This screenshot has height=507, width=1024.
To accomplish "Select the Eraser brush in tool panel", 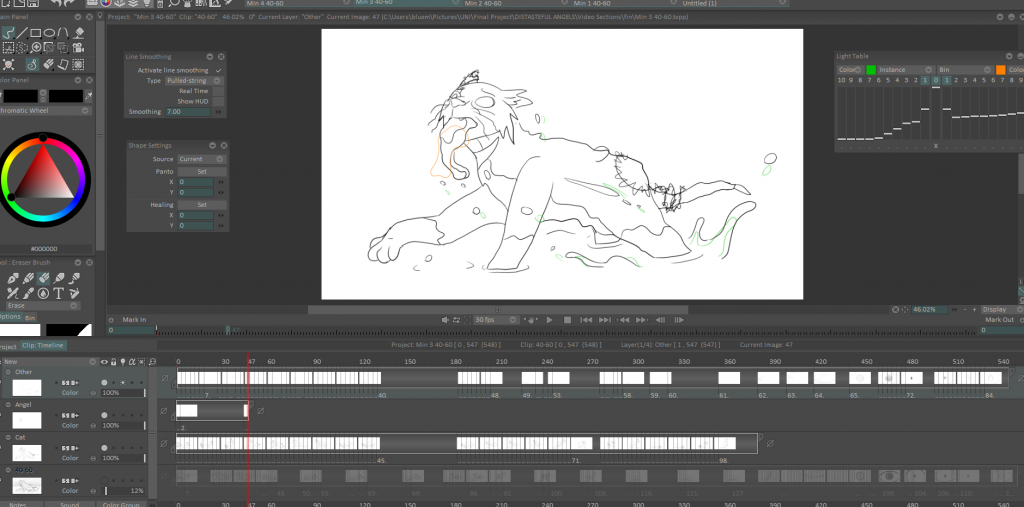I will coord(43,278).
